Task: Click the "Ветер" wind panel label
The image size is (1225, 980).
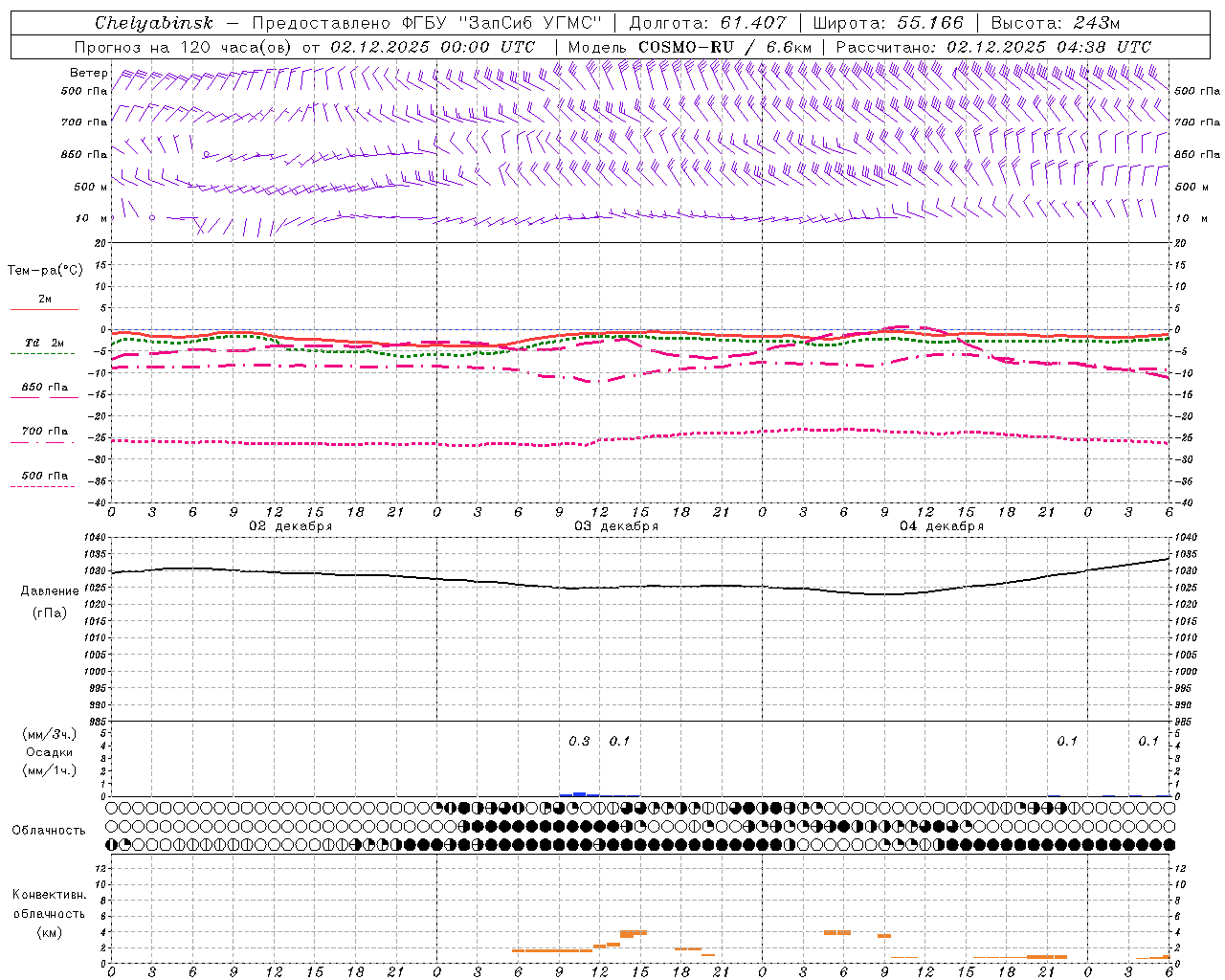Action: 89,73
